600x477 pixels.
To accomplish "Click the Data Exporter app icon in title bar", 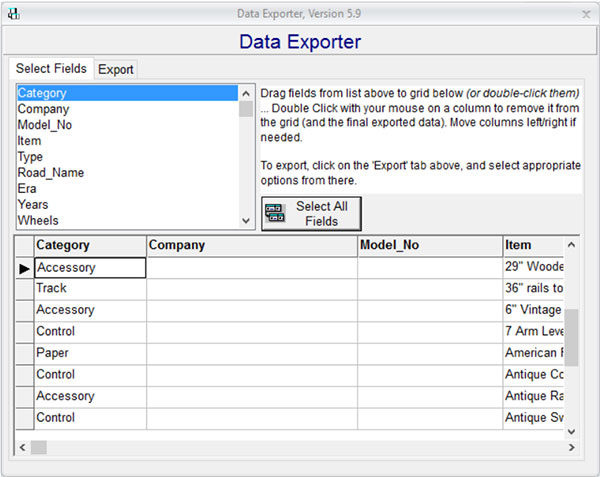I will (x=14, y=14).
